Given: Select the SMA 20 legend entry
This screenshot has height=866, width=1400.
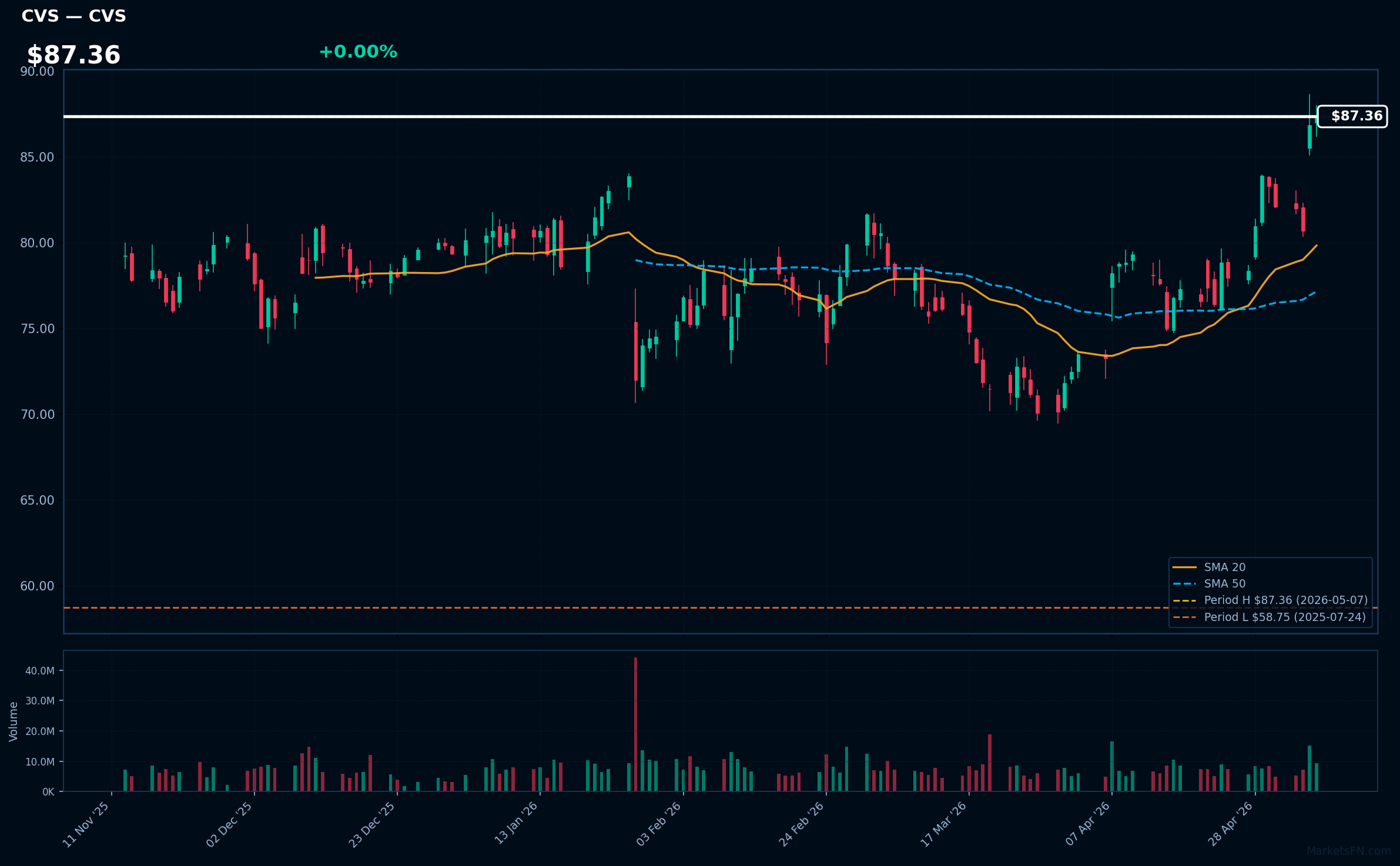Looking at the screenshot, I should tap(1209, 567).
